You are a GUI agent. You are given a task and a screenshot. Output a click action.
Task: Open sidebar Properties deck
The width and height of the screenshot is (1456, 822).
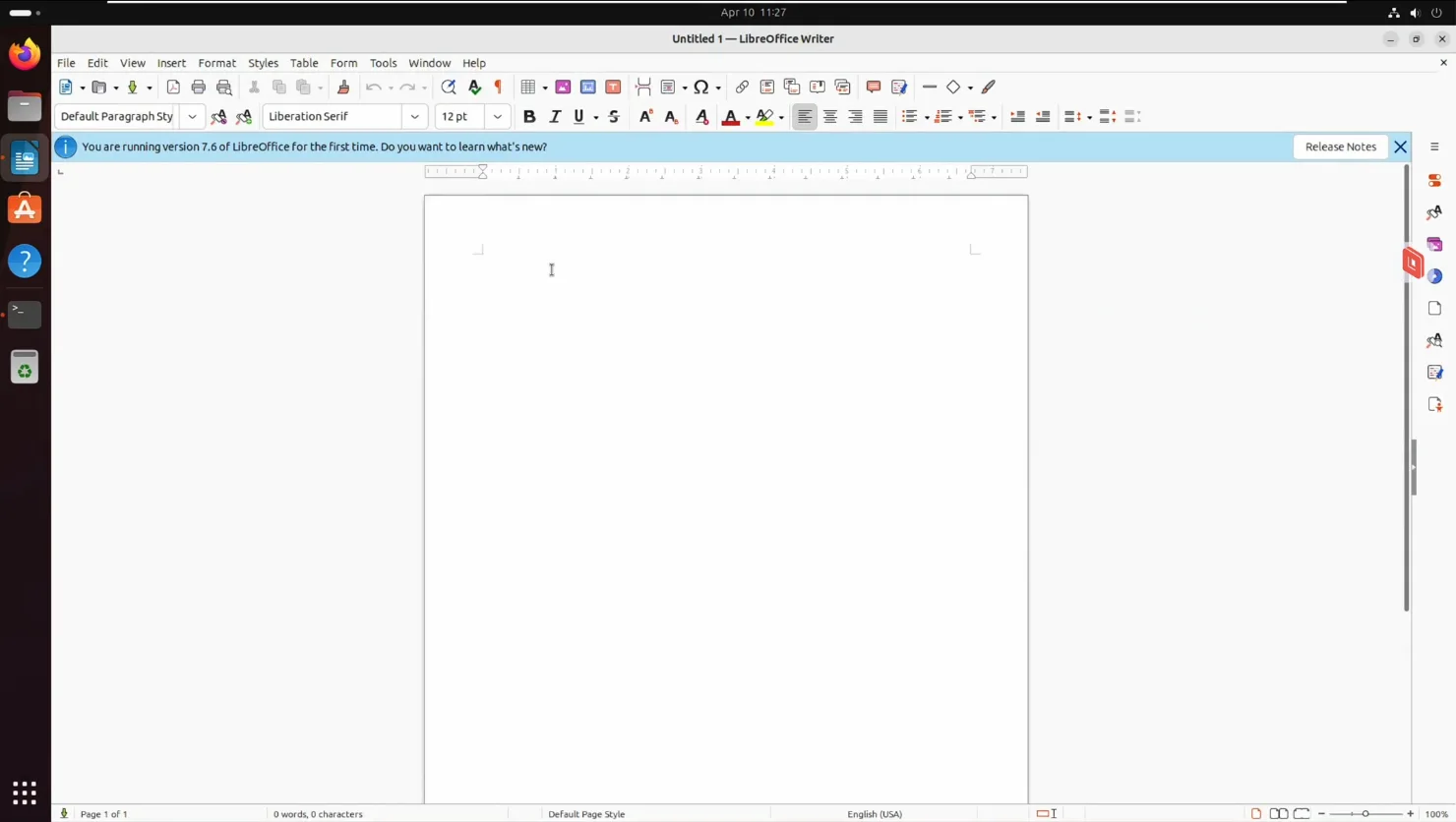[x=1434, y=181]
